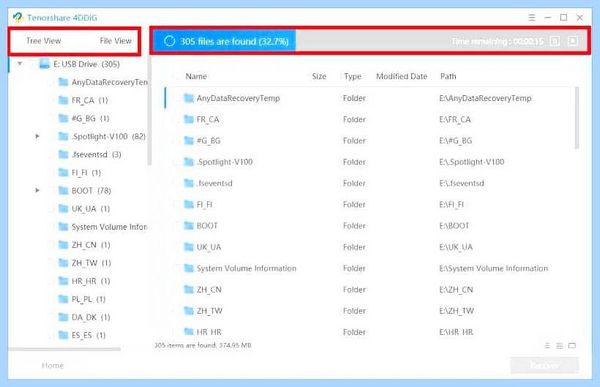
Task: Tick the checkbox beside BOOT folder row
Action: coord(176,226)
